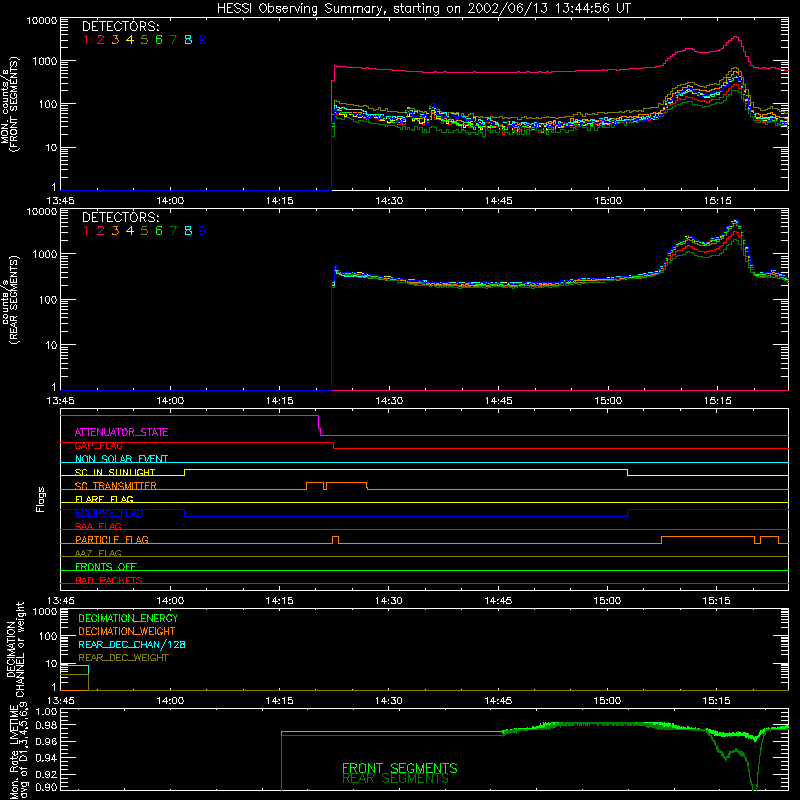Select the DECIMATION_WEIGHT legend entry
Screen dimensions: 800x800
(x=127, y=632)
